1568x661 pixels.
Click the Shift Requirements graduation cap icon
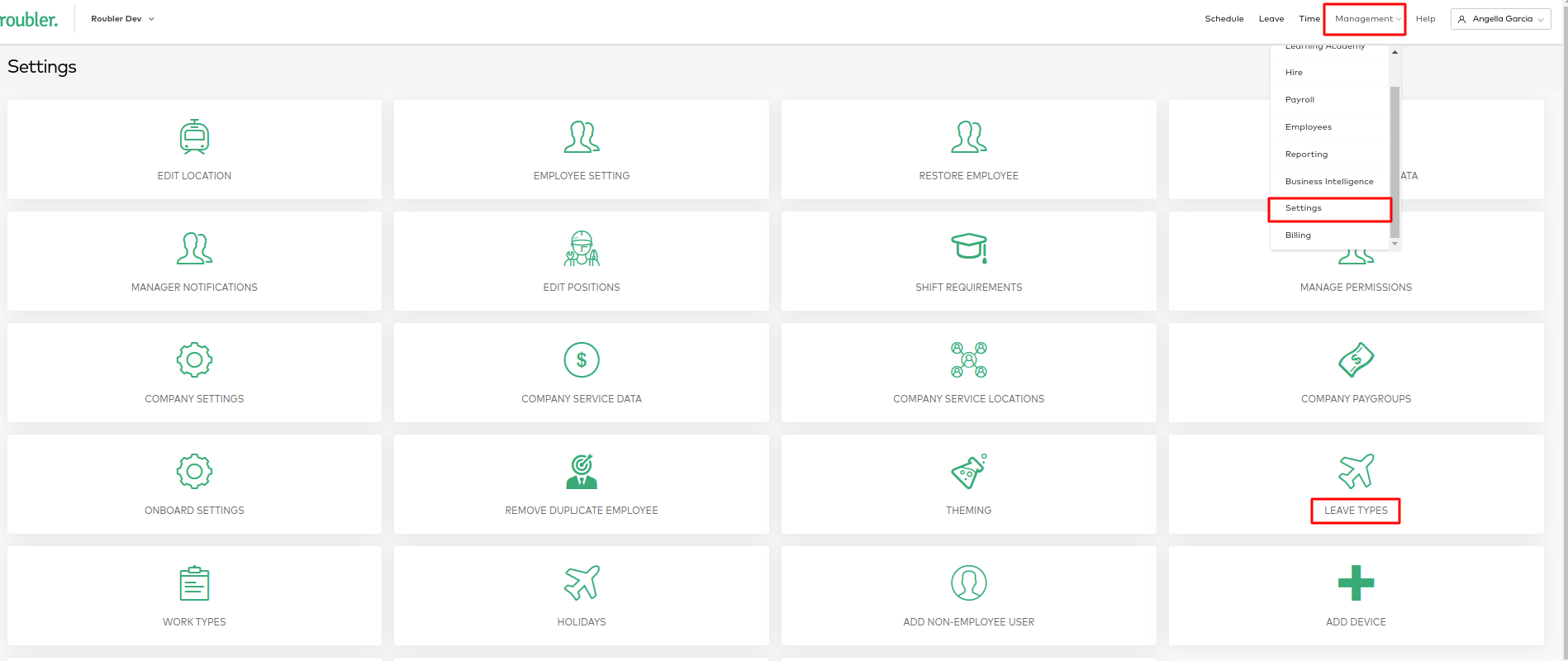(x=969, y=249)
